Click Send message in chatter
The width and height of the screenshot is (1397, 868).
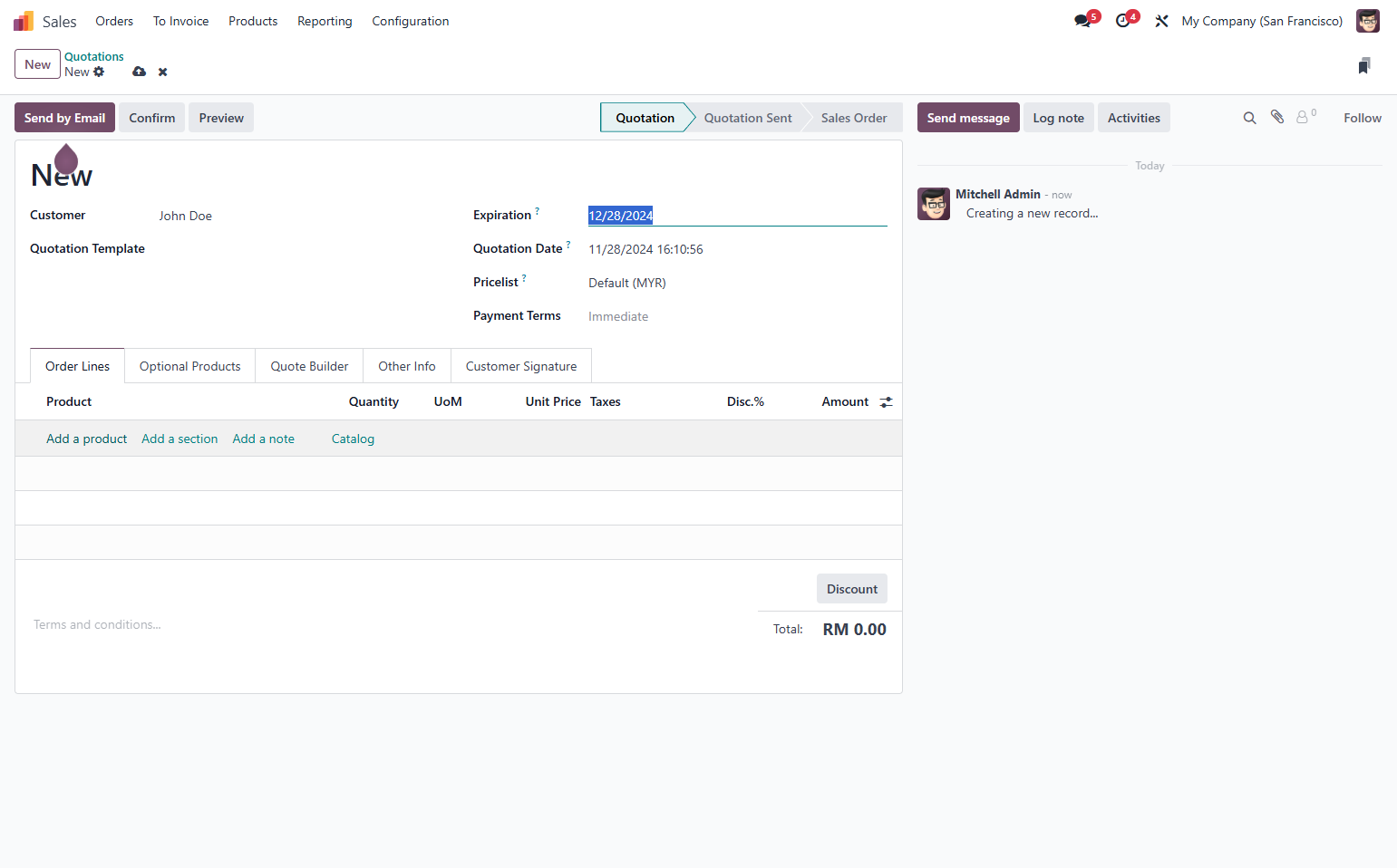pyautogui.click(x=968, y=118)
